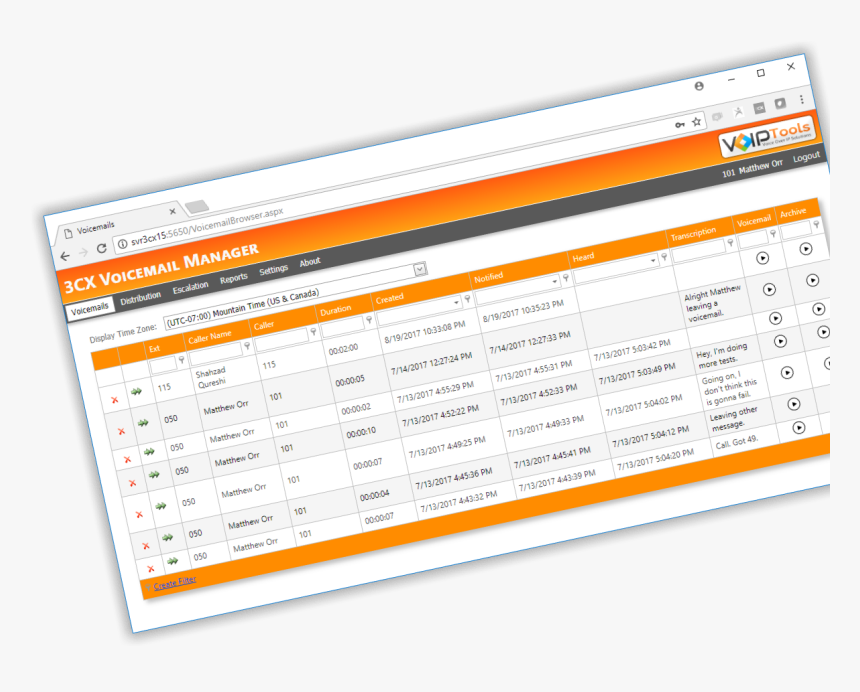
Task: Play archive audio for 7/14/2017 voicemail row
Action: pyautogui.click(x=812, y=280)
